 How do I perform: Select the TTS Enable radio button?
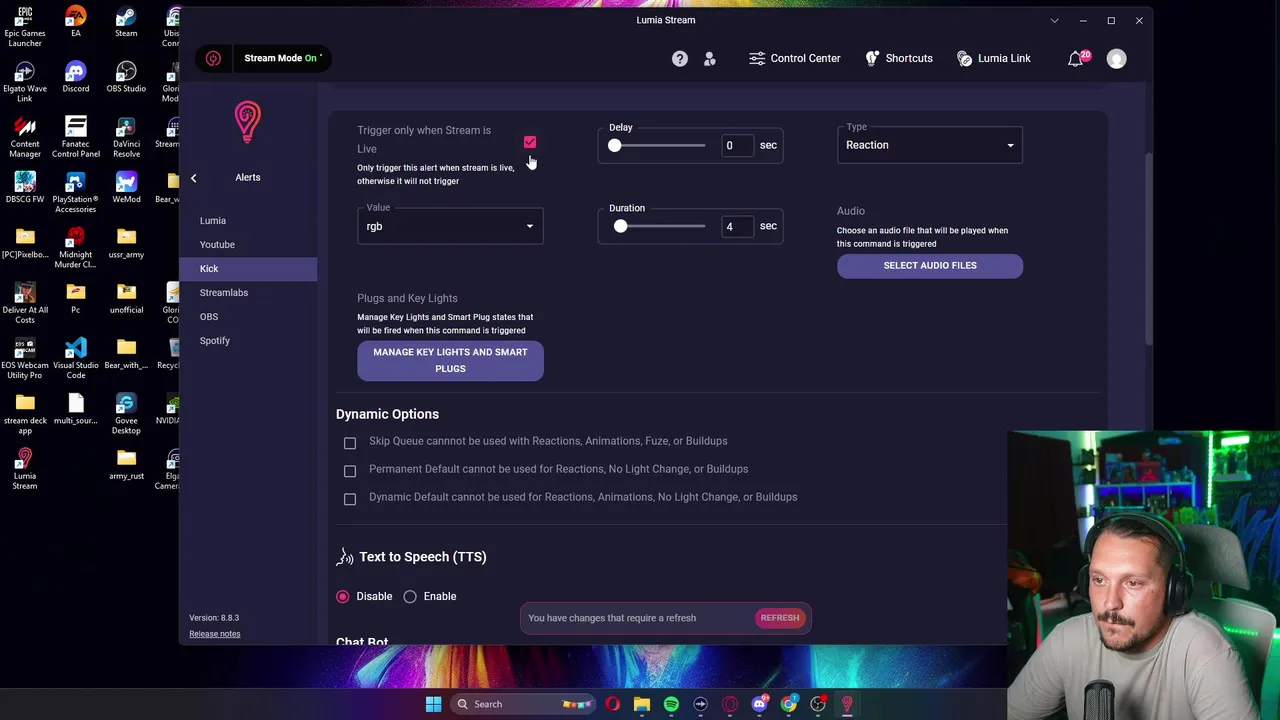pos(410,597)
